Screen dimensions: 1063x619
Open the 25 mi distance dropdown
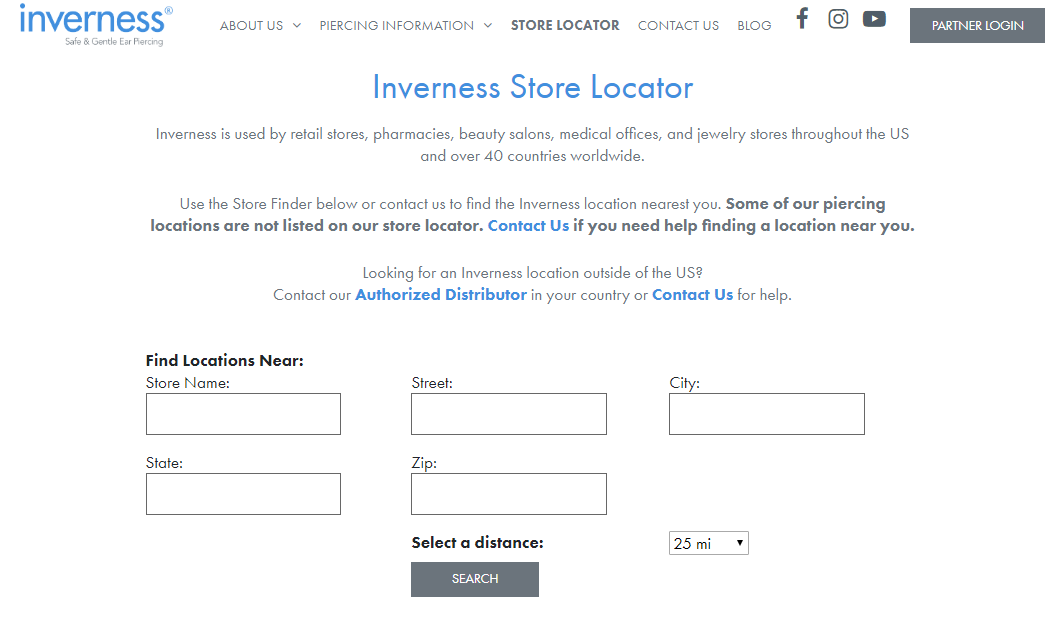point(708,543)
